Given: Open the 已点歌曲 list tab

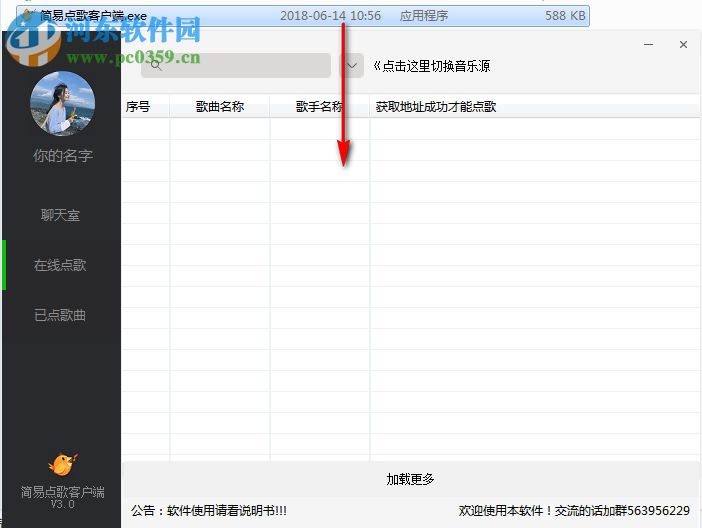Looking at the screenshot, I should coord(60,315).
